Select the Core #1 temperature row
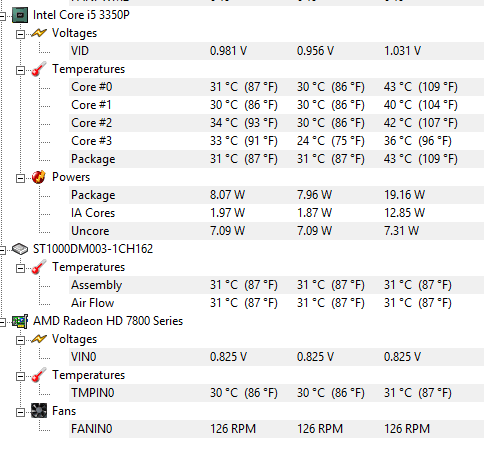 coord(276,105)
